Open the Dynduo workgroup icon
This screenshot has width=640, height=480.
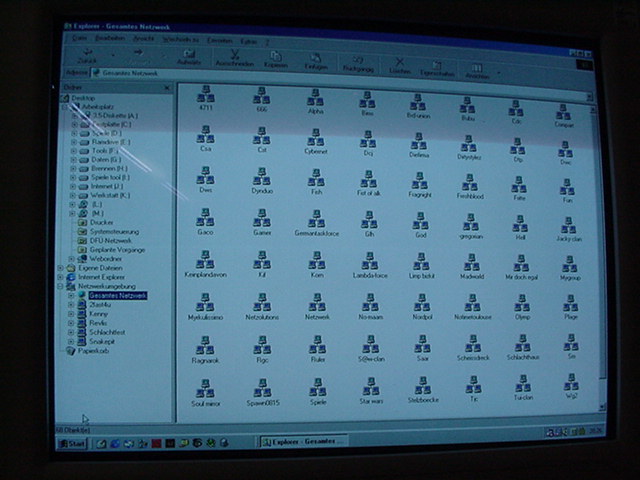(262, 181)
